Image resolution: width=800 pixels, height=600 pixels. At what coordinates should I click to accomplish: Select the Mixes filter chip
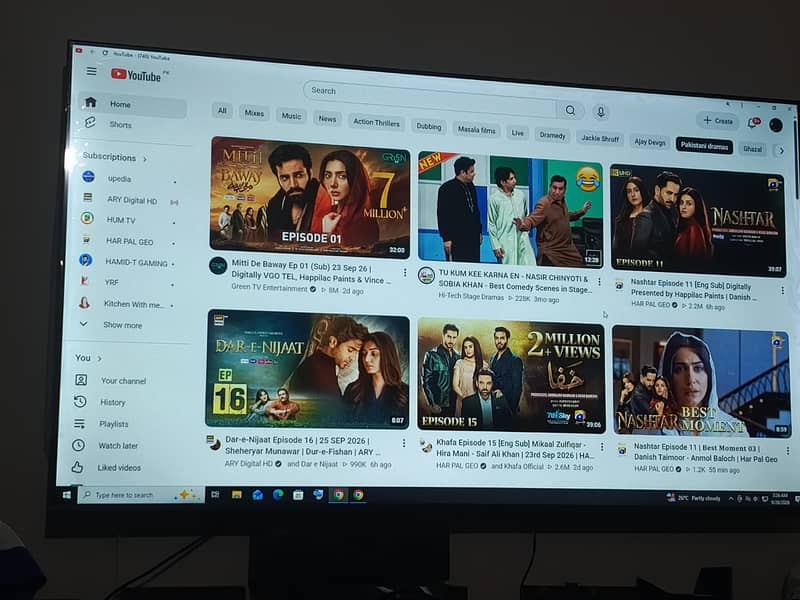254,113
